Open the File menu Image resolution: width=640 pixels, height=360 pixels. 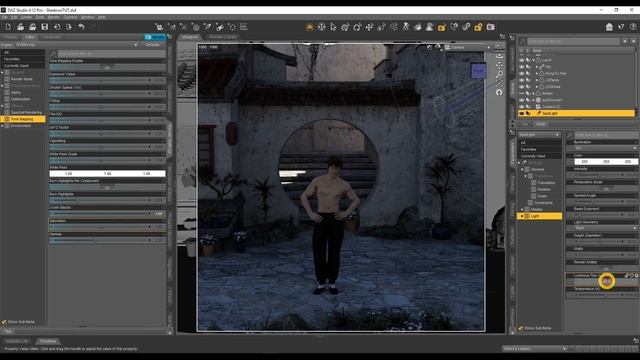(x=4, y=17)
